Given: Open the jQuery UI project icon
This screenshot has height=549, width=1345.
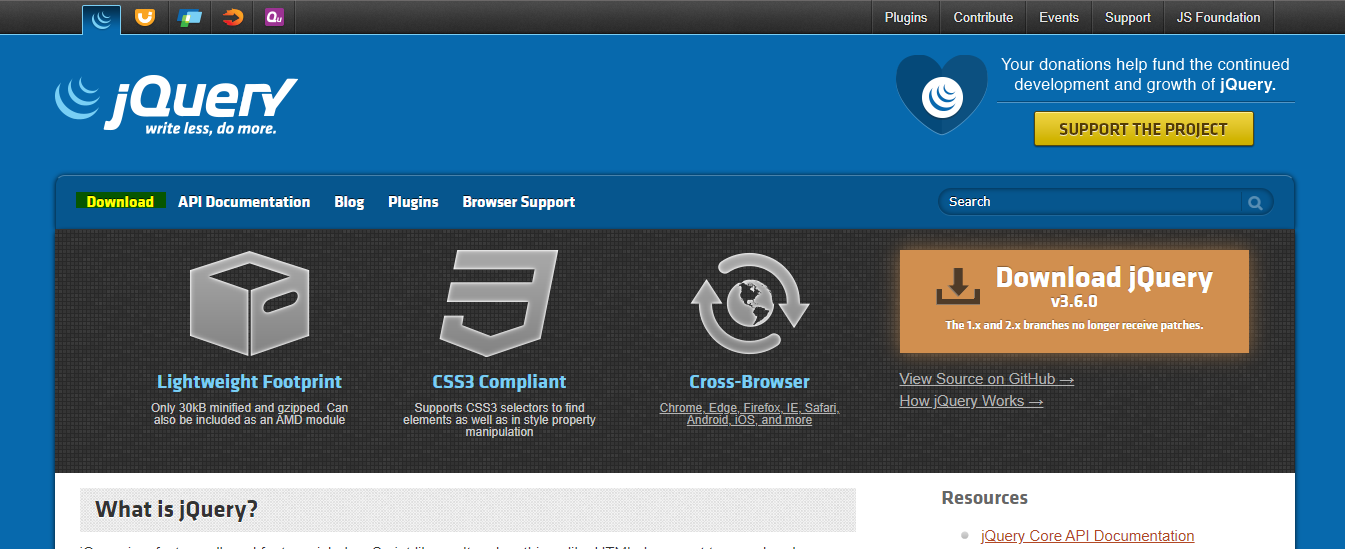Looking at the screenshot, I should [145, 17].
